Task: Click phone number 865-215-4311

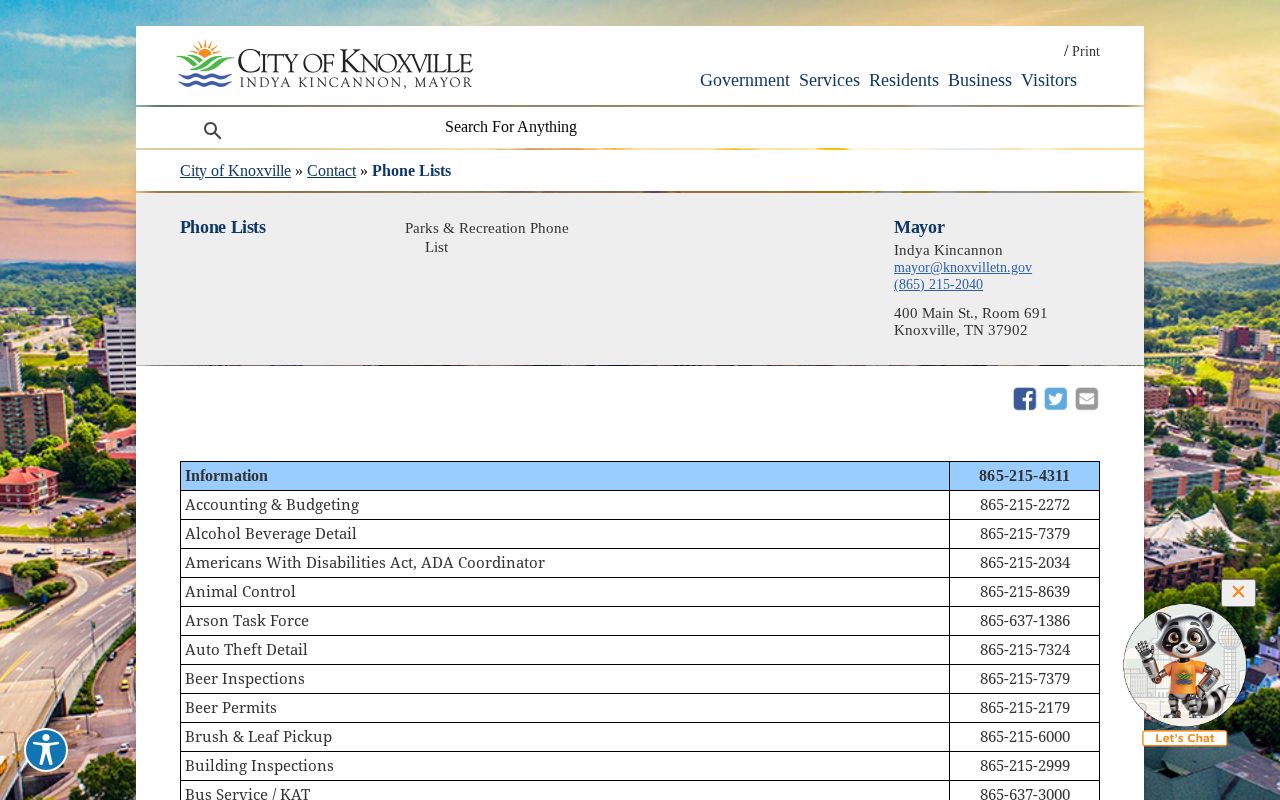Action: click(x=1024, y=476)
